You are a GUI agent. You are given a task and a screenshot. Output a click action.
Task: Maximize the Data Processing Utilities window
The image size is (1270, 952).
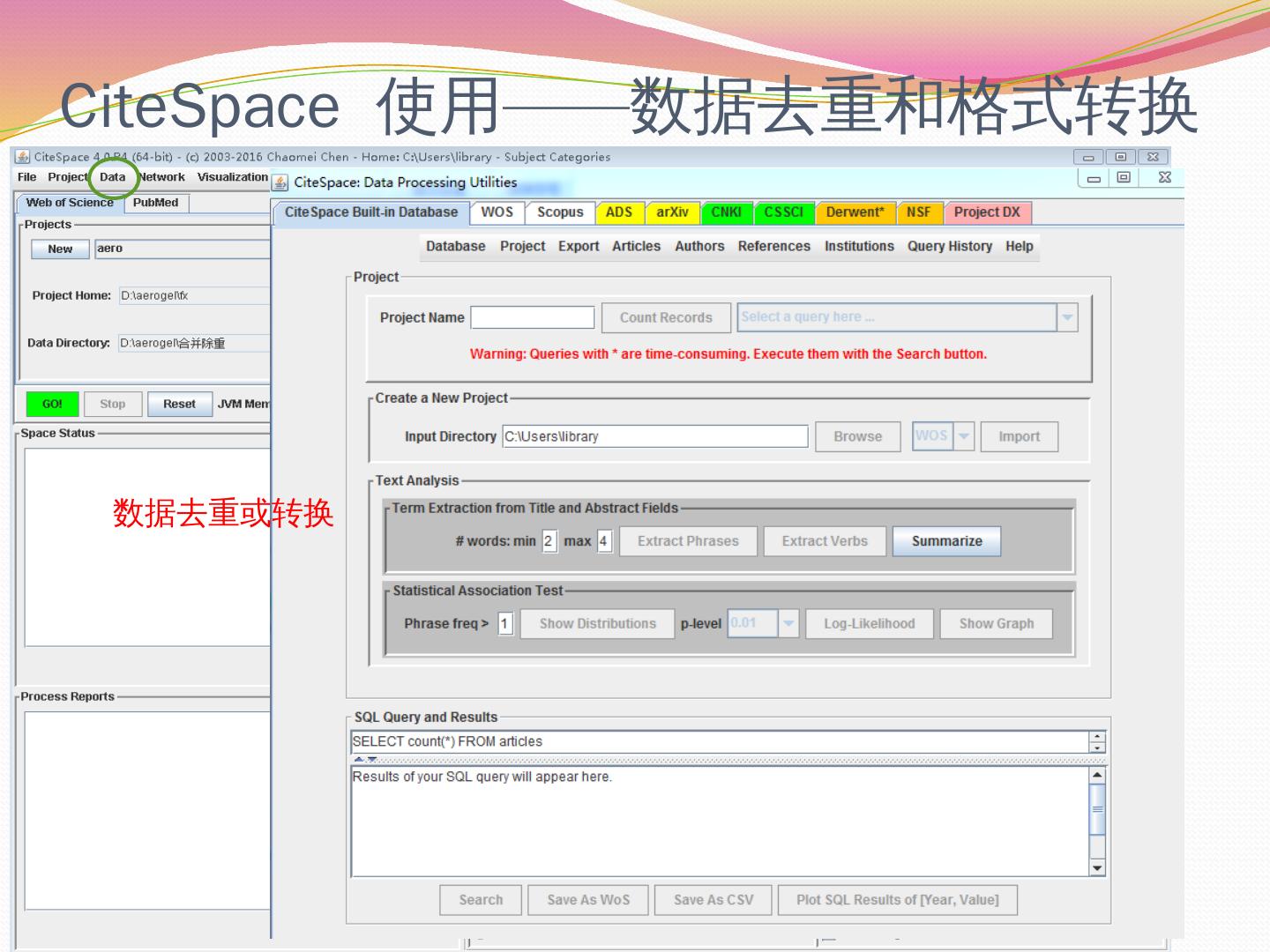(1123, 177)
